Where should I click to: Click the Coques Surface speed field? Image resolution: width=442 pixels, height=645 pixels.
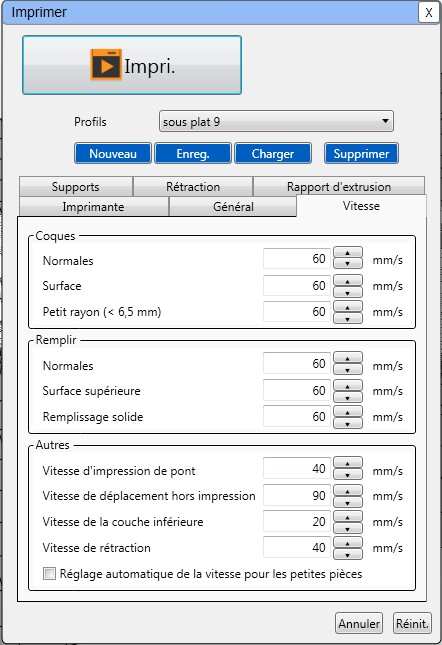point(297,285)
